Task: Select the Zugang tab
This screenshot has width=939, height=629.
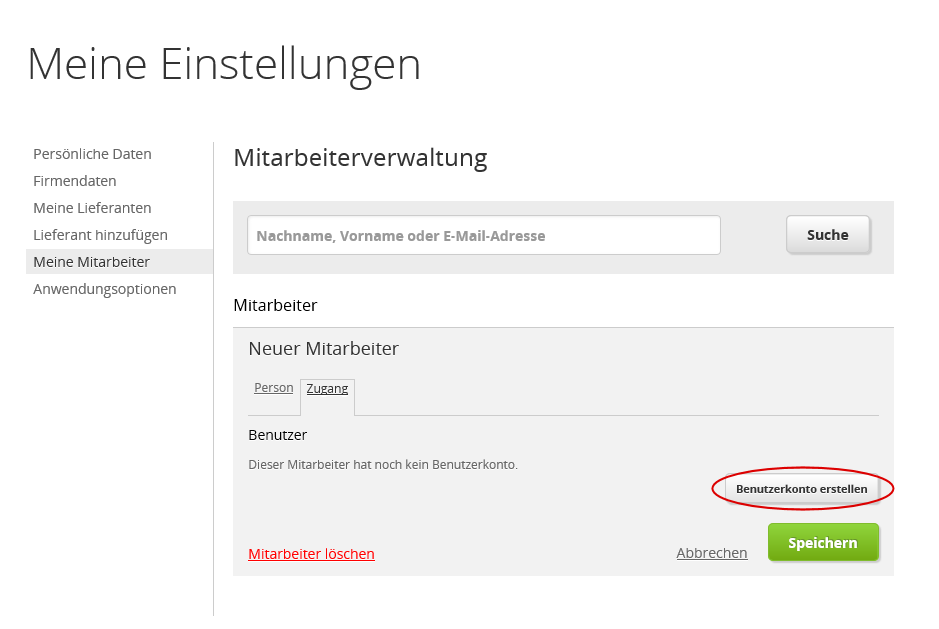Action: (327, 389)
